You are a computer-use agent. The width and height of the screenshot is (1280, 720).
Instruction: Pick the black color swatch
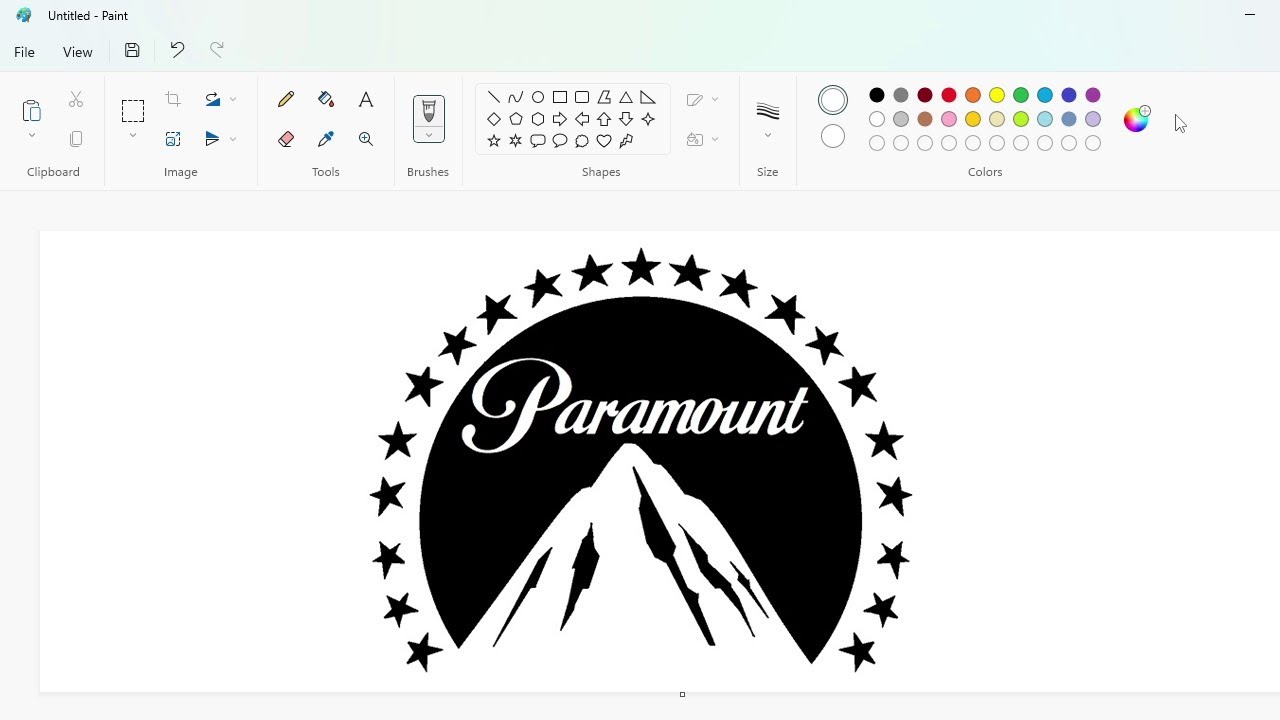coord(877,95)
